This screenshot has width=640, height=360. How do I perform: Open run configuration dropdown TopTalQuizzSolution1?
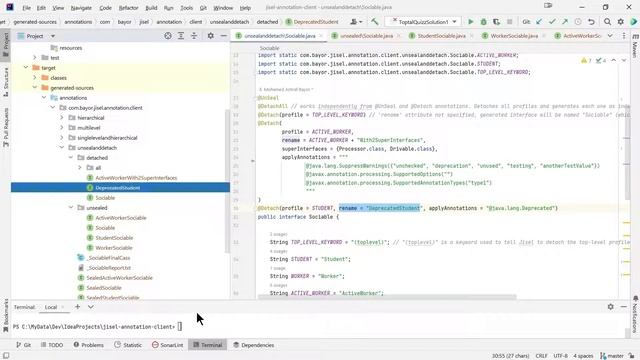pyautogui.click(x=423, y=22)
